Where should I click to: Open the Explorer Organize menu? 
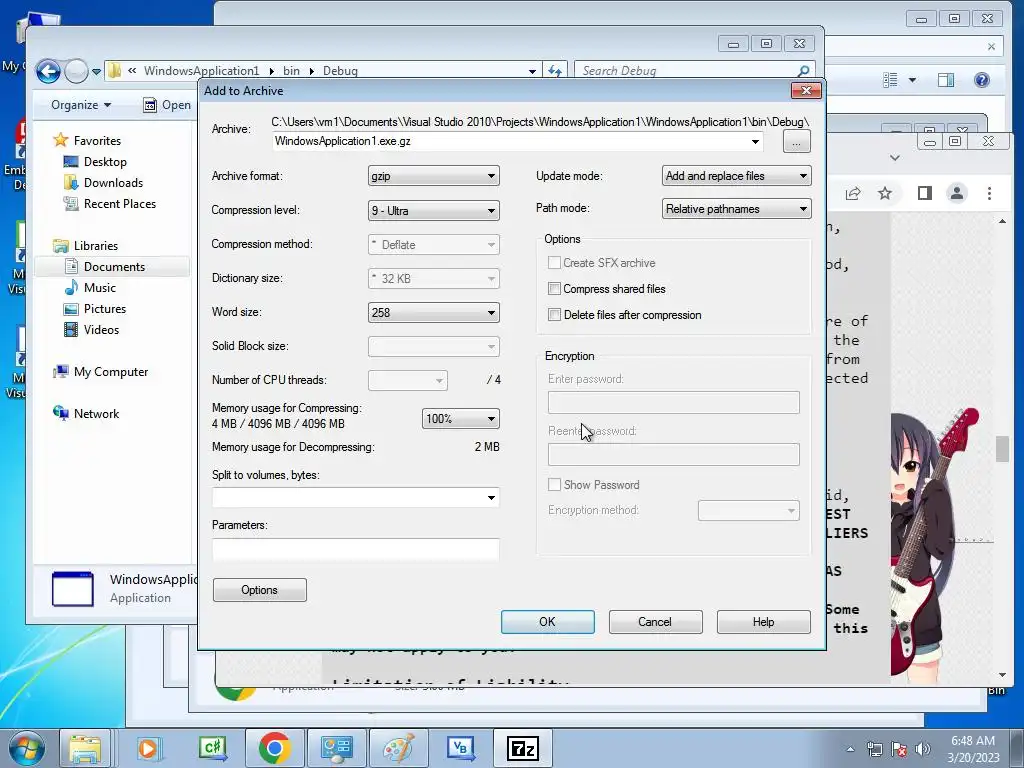(x=81, y=105)
